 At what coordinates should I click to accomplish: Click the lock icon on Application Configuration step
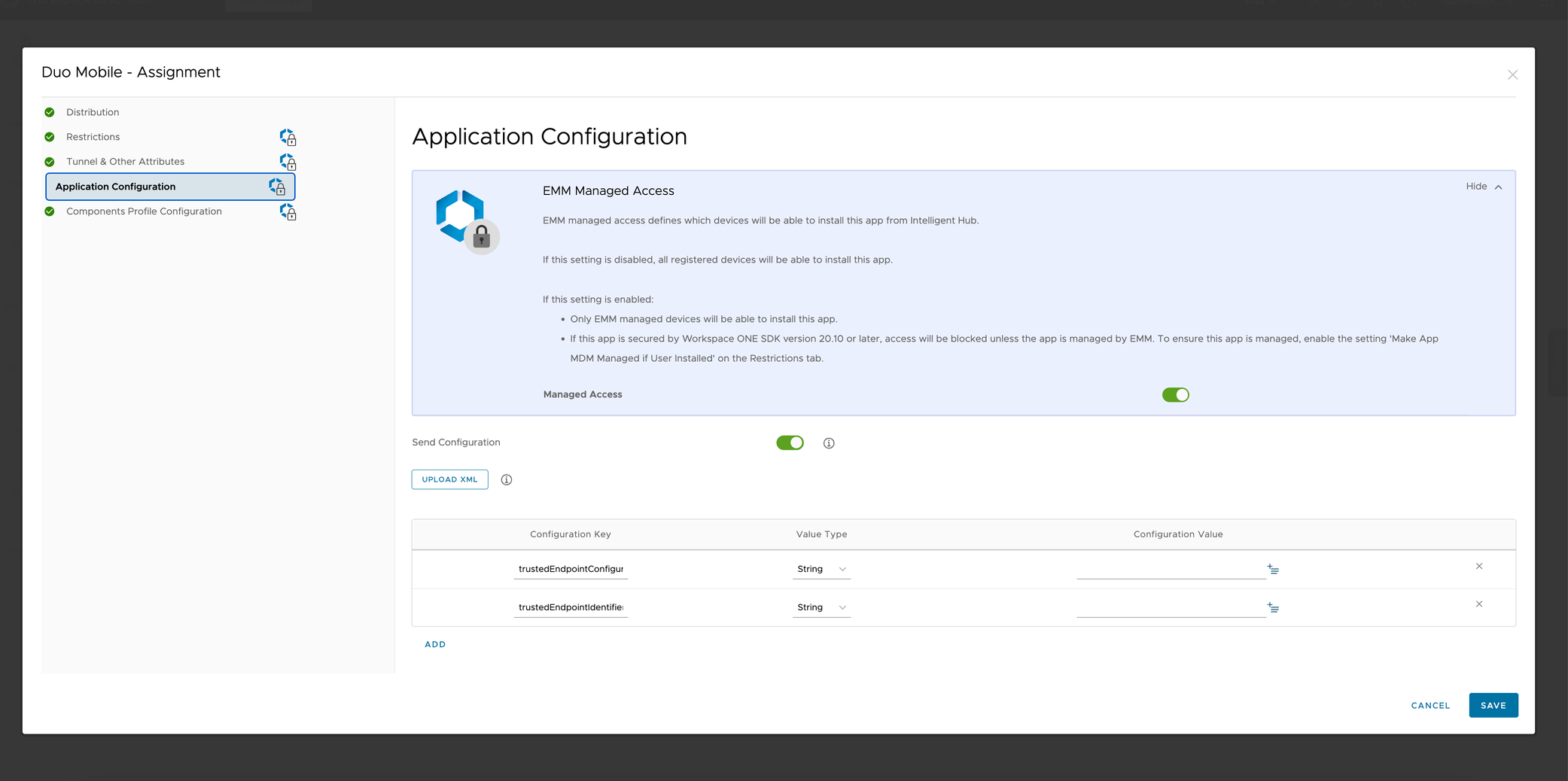click(x=279, y=186)
